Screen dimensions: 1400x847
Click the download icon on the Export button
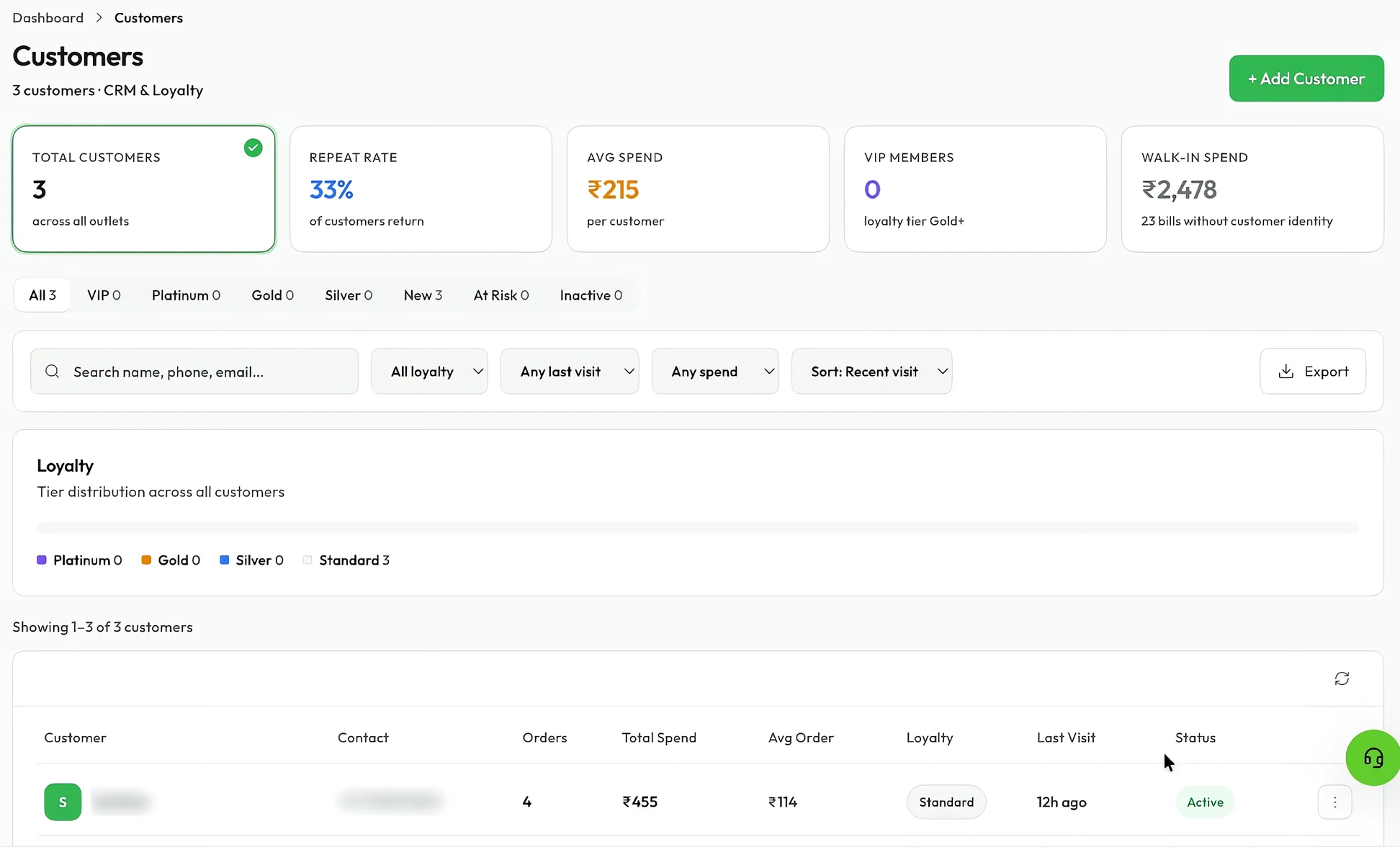tap(1286, 371)
